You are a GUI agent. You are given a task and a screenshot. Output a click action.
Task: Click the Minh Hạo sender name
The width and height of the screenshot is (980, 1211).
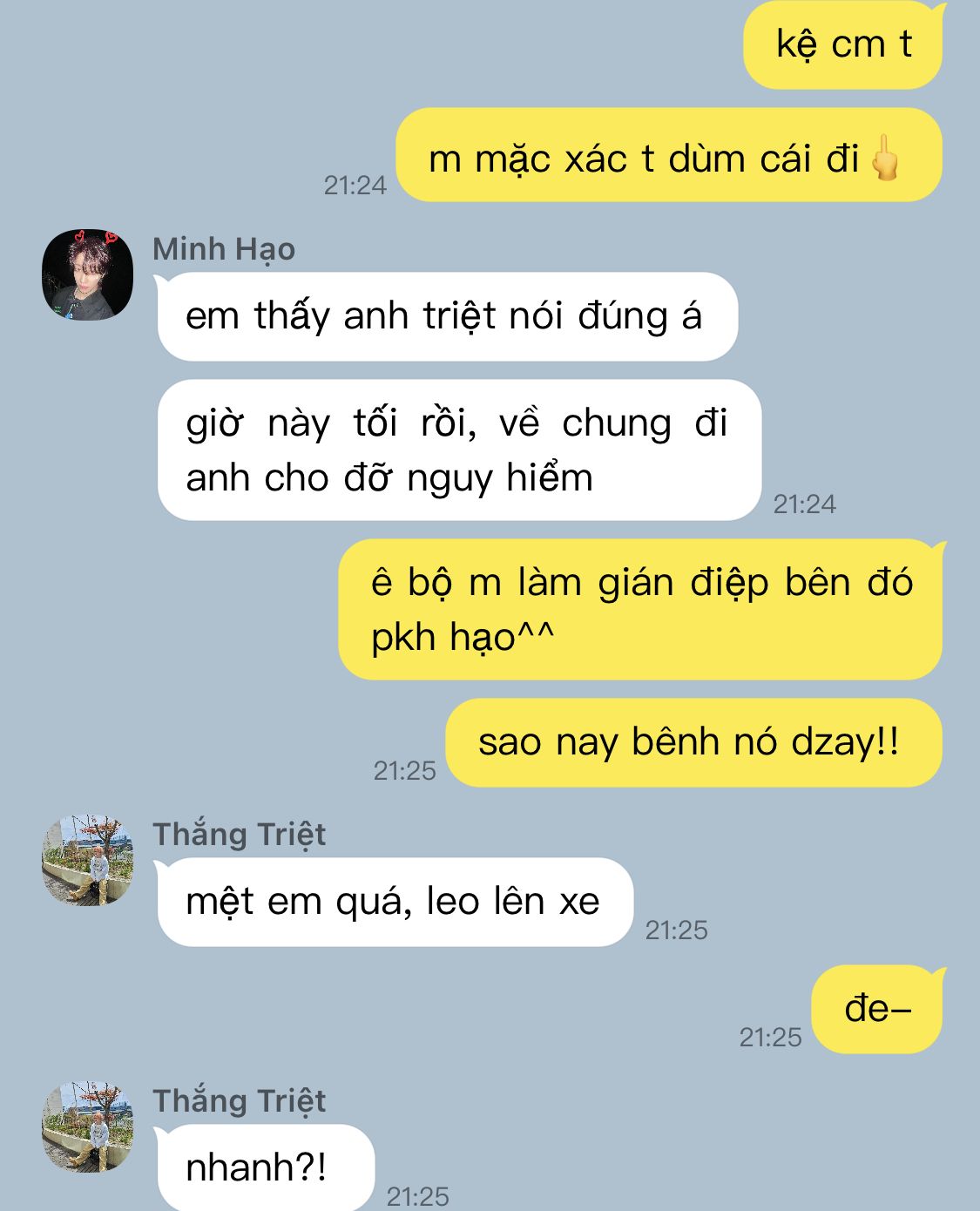[x=224, y=250]
